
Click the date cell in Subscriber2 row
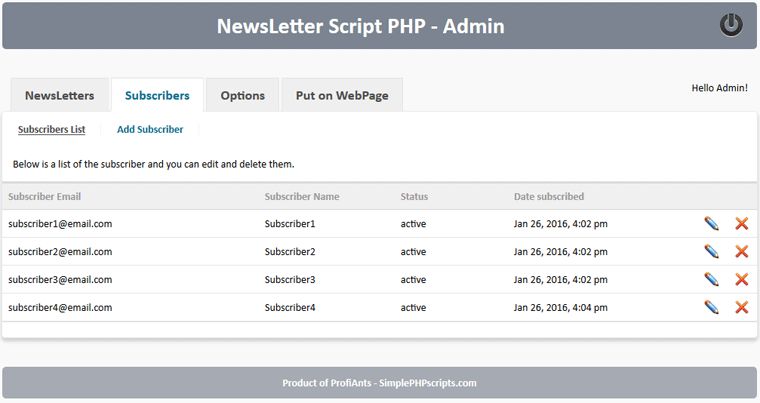pos(560,252)
